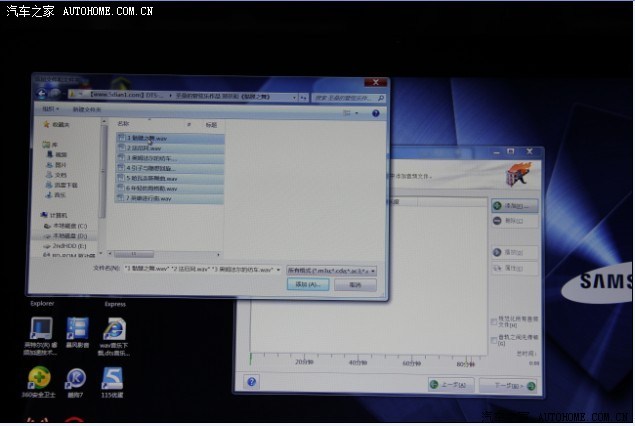Open the 360 Security Guard desktop shortcut
Screen dimensions: 635x426
[x=40, y=378]
